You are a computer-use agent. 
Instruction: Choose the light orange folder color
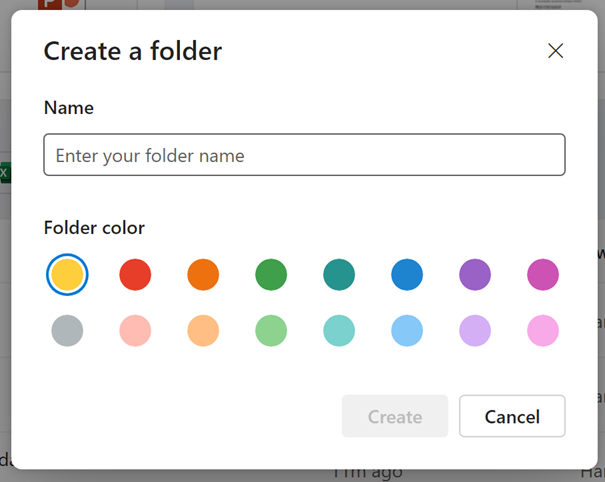(203, 330)
